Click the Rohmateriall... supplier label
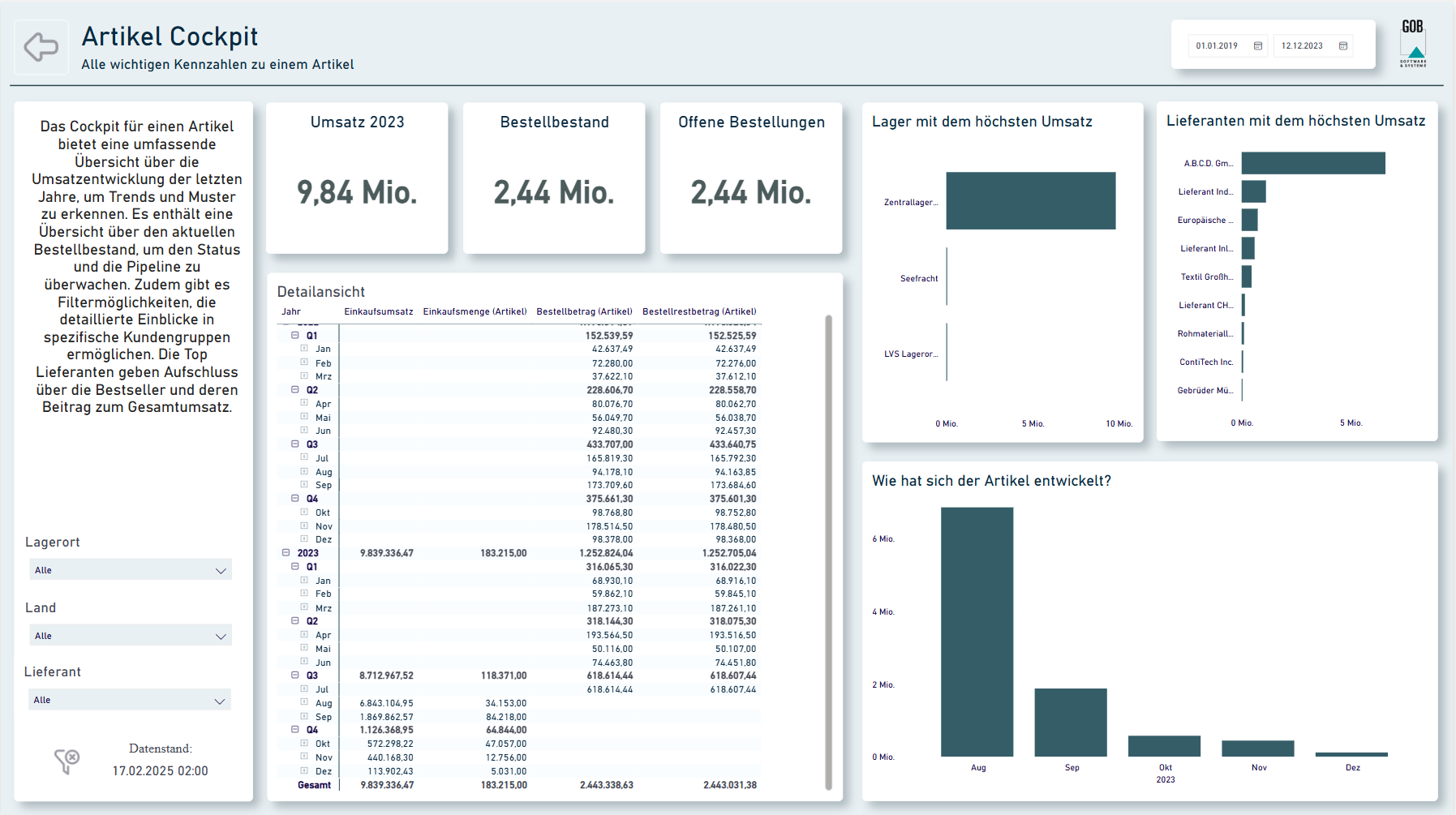 point(1205,333)
